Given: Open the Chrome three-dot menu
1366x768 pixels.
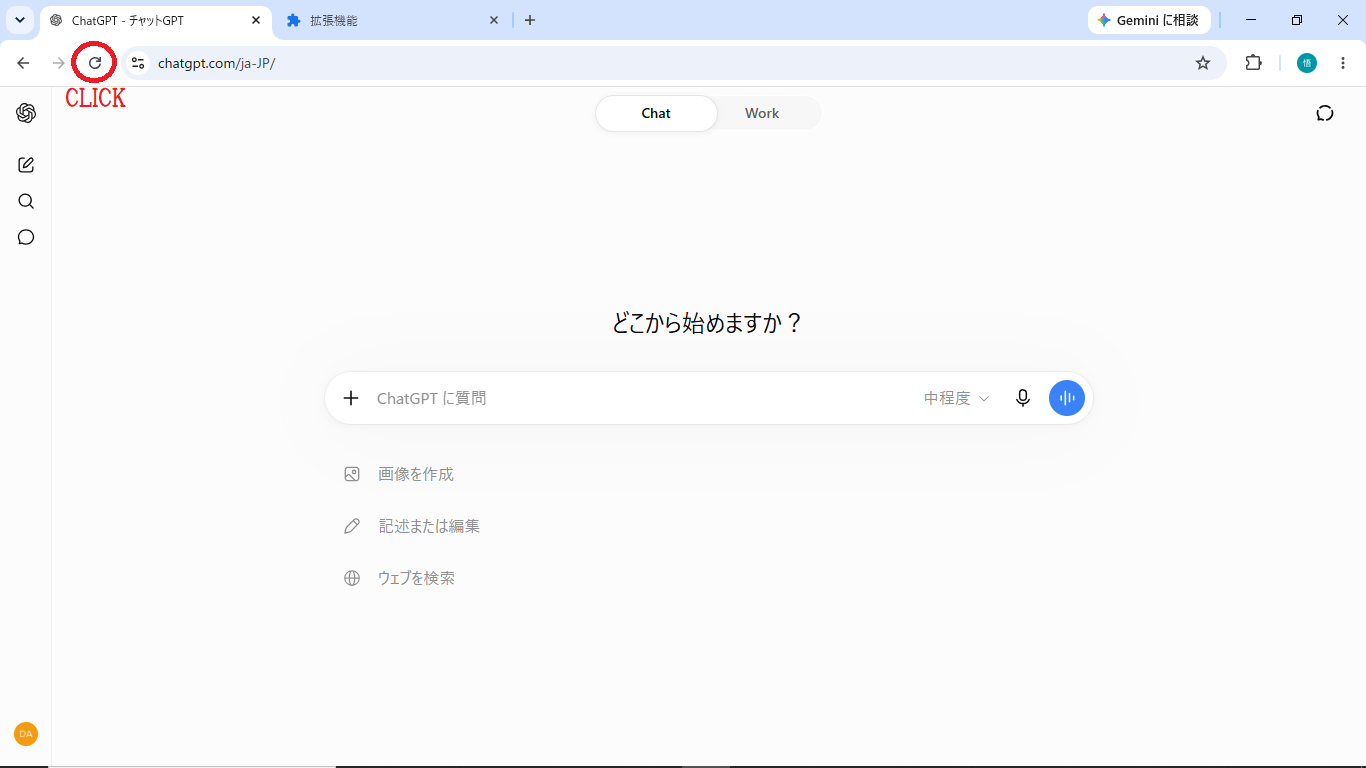Looking at the screenshot, I should click(1343, 63).
